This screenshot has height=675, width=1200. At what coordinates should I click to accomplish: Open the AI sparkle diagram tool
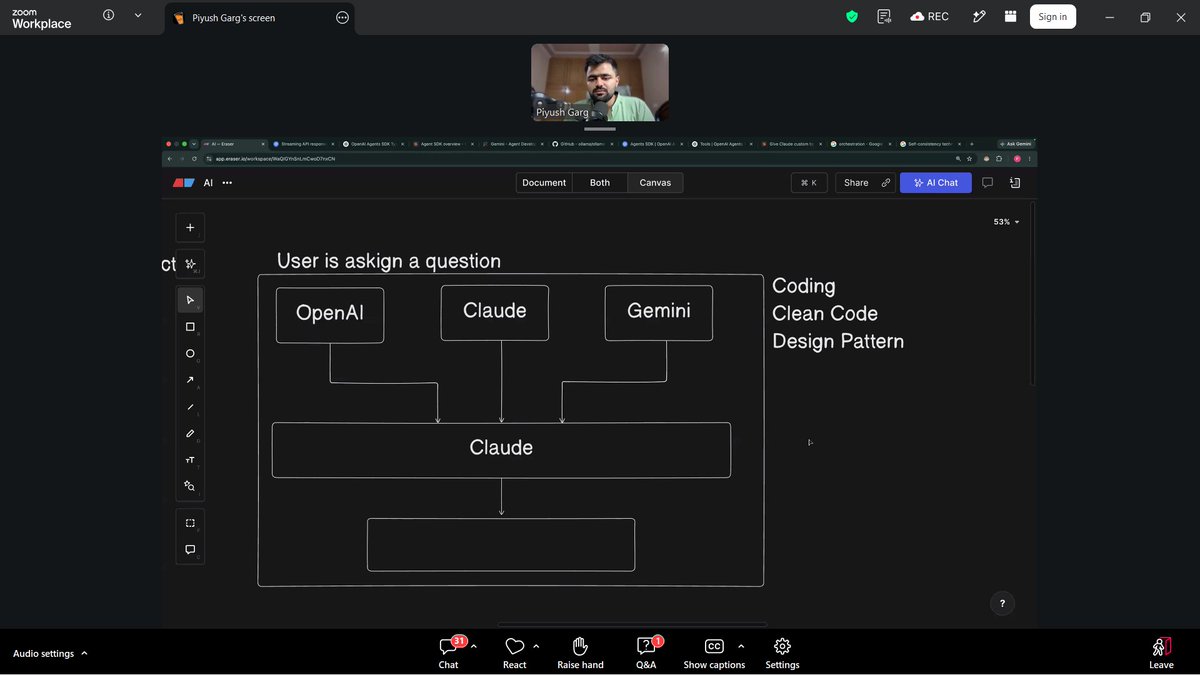click(190, 264)
